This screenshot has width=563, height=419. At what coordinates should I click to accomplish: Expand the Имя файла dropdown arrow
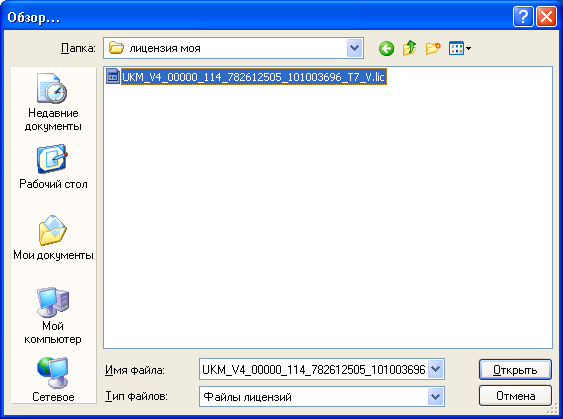point(435,369)
